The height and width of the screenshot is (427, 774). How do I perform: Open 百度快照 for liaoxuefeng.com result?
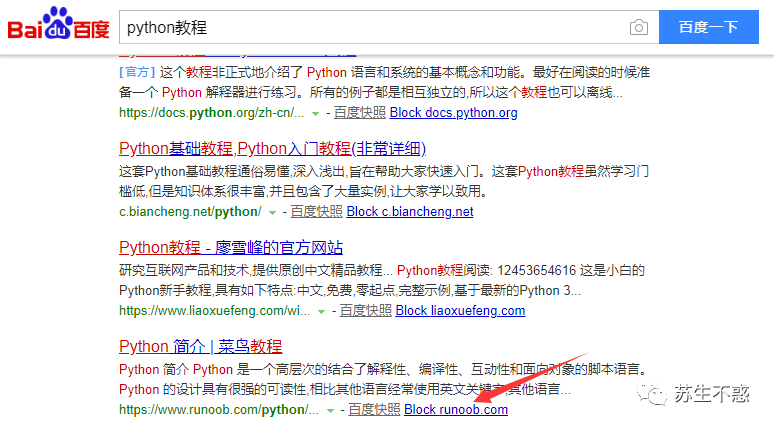click(366, 311)
